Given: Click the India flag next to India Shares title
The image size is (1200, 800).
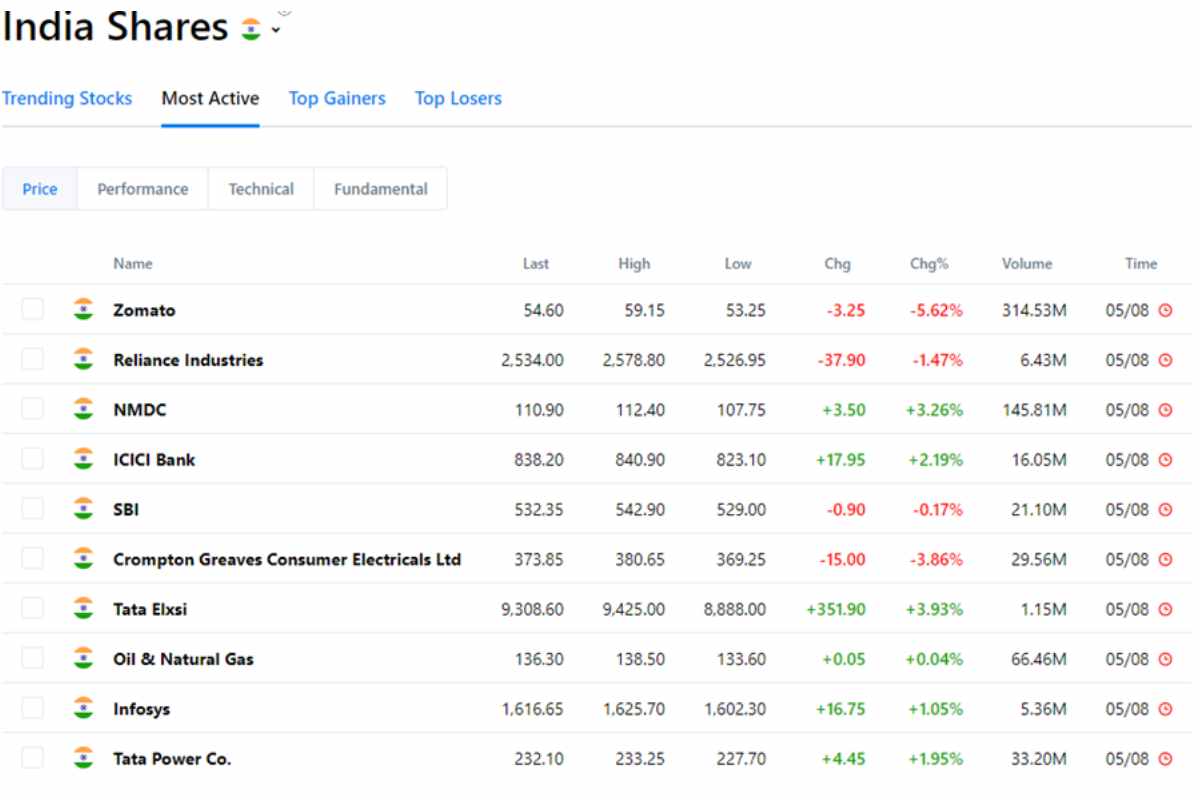Looking at the screenshot, I should [250, 30].
